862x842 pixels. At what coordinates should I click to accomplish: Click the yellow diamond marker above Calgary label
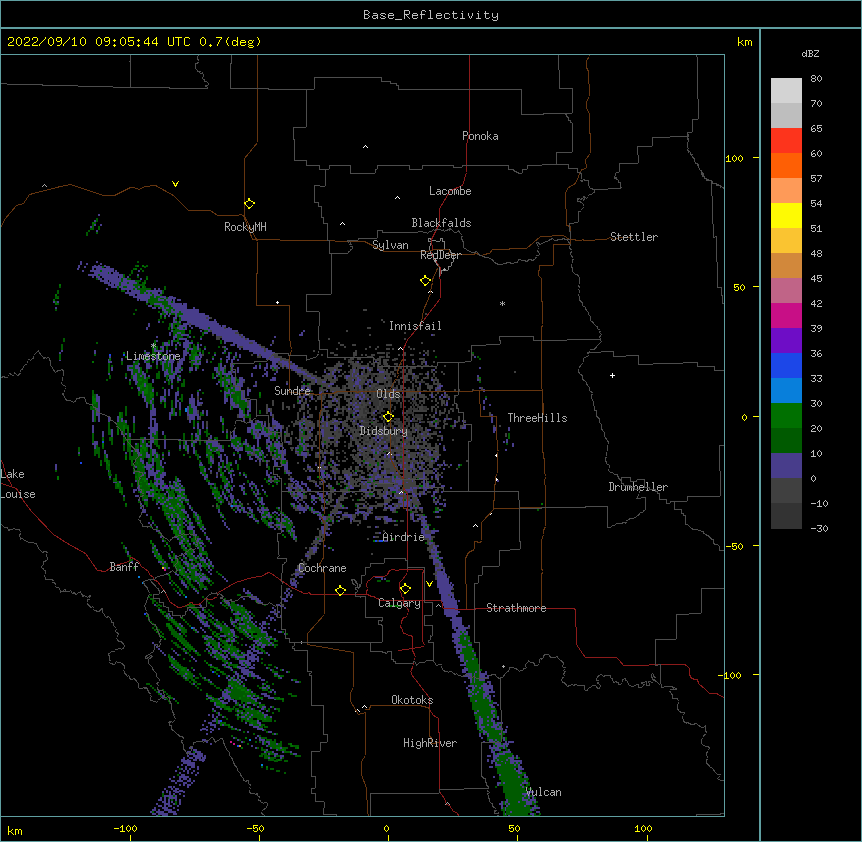405,589
